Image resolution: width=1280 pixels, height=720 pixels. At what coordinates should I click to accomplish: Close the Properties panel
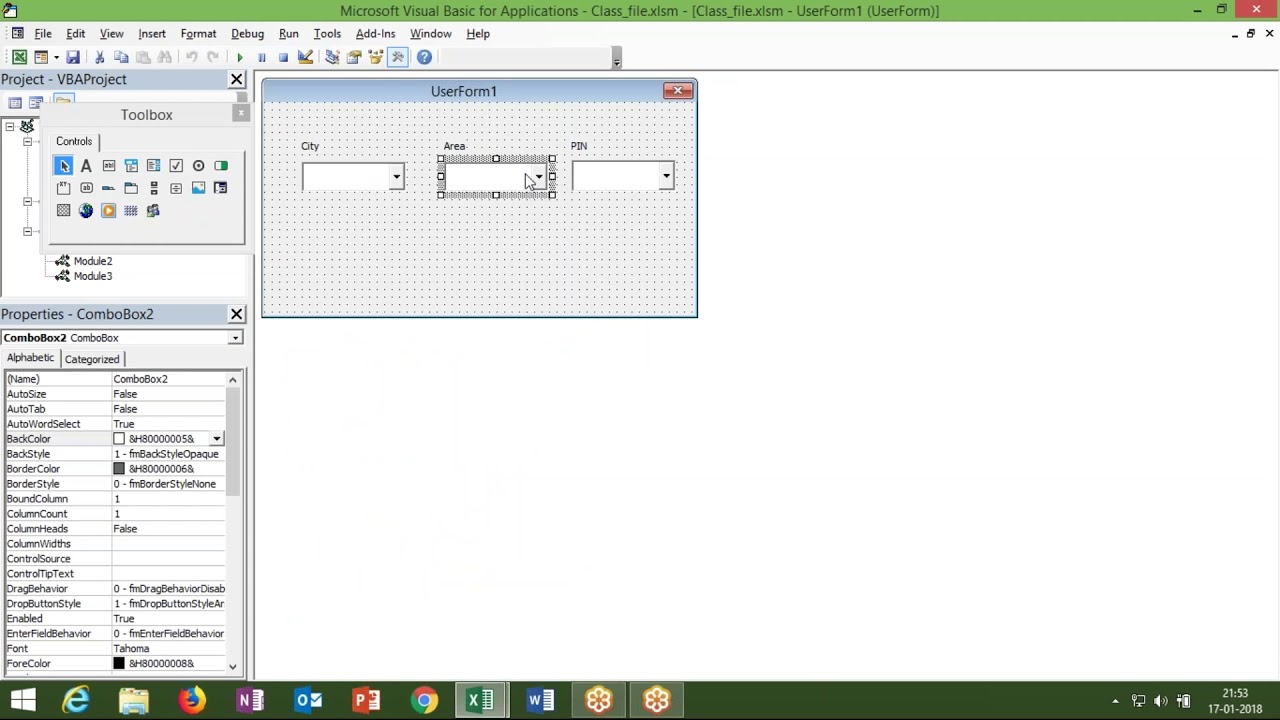pos(237,314)
